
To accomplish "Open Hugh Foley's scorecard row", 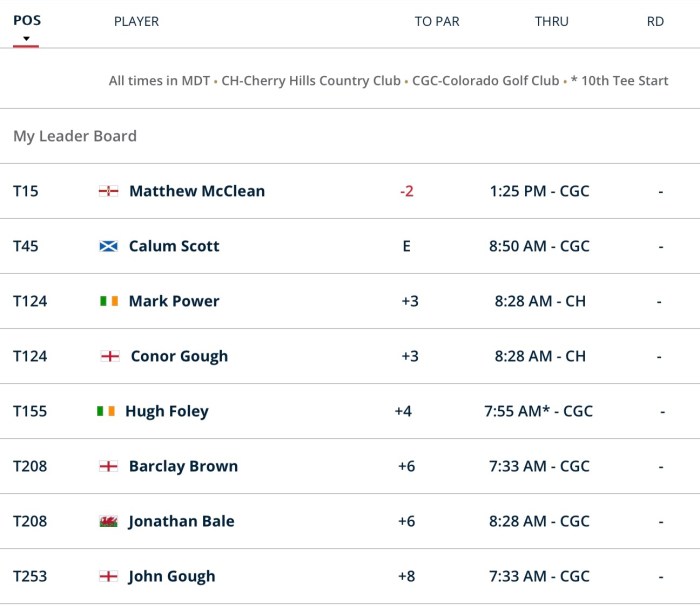I will click(x=167, y=411).
